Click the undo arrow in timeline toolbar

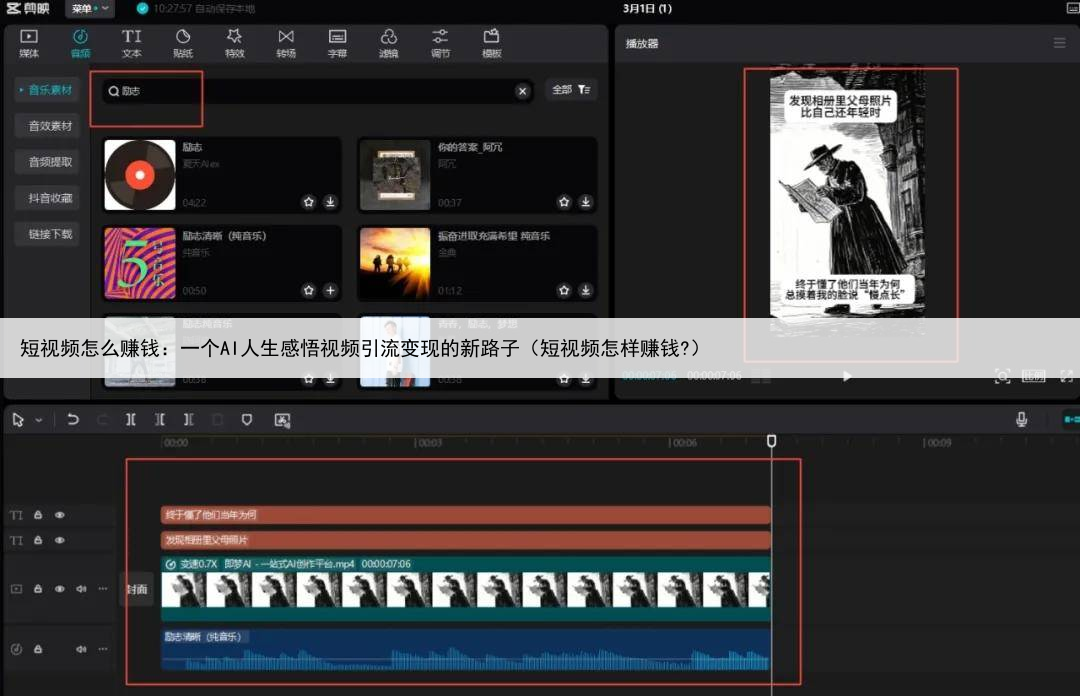pos(73,420)
